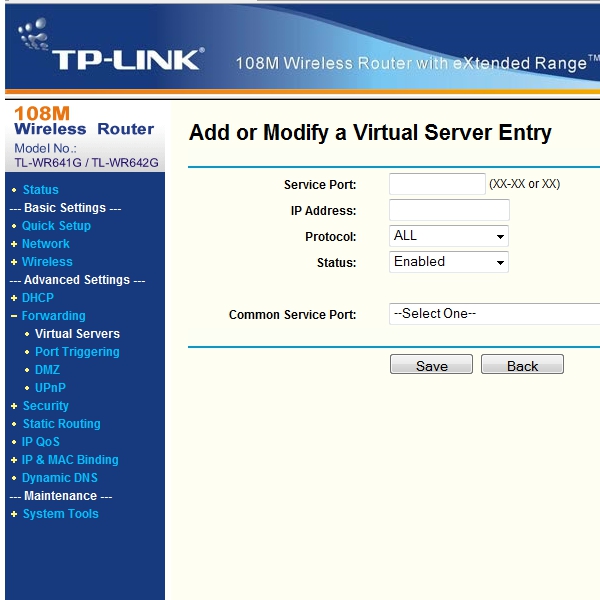The image size is (600, 600).
Task: Click the TP-LINK logo in header
Action: (111, 46)
